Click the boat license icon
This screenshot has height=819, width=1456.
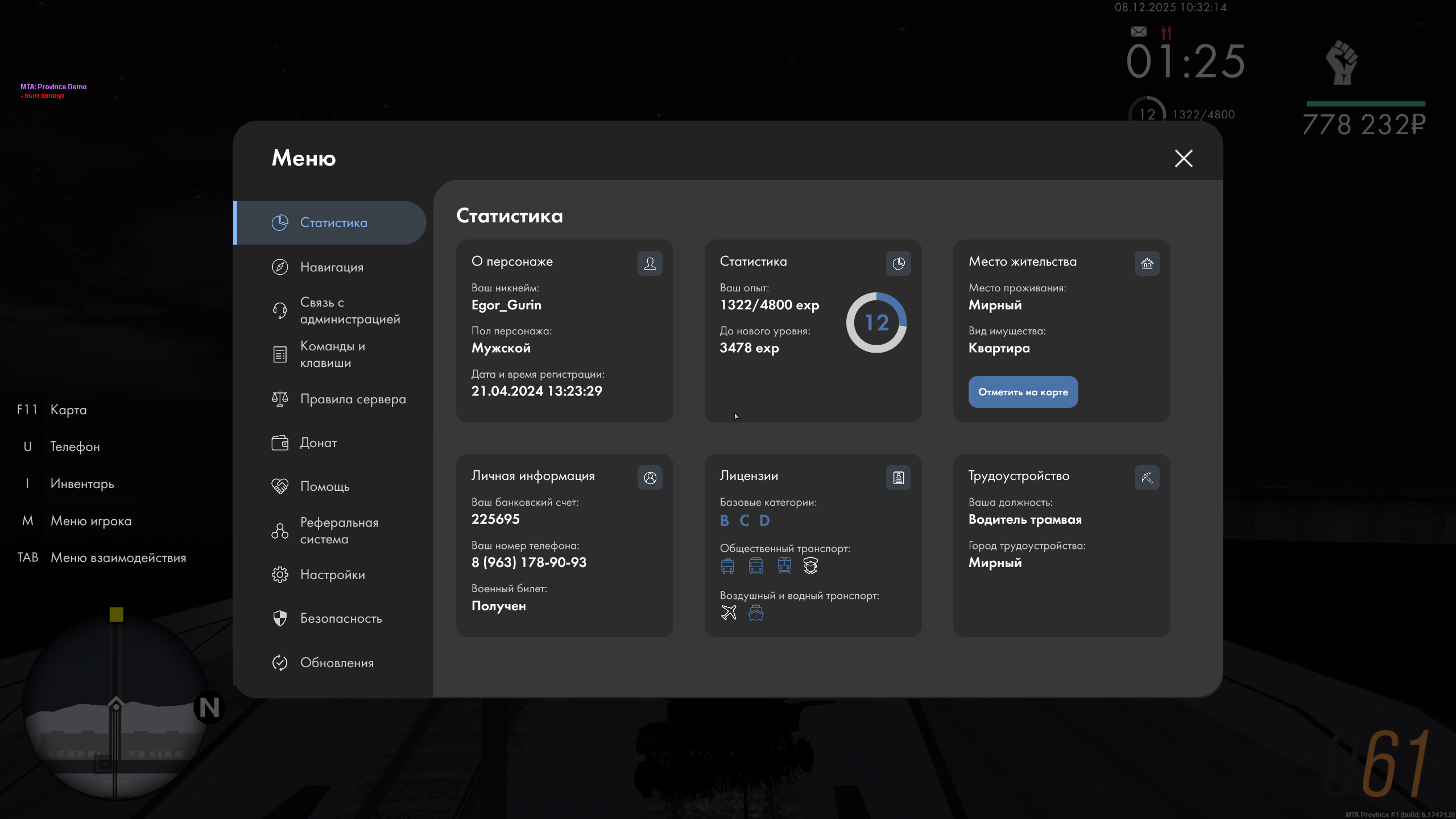(x=756, y=613)
